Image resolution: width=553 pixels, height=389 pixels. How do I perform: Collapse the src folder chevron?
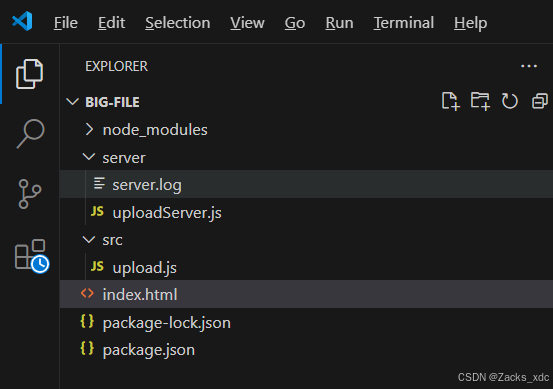(x=89, y=240)
